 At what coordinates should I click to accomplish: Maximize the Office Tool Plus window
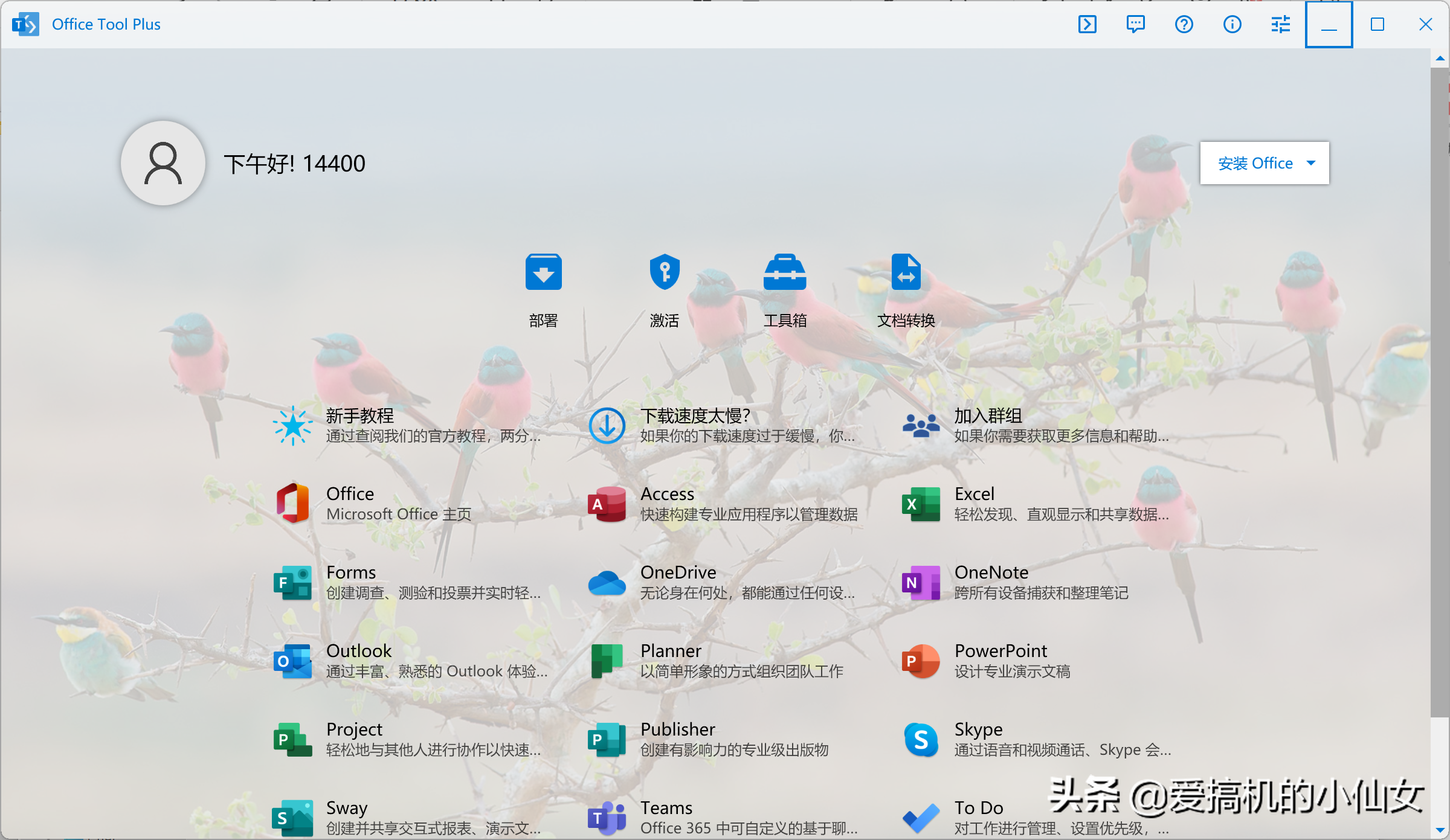pos(1377,24)
